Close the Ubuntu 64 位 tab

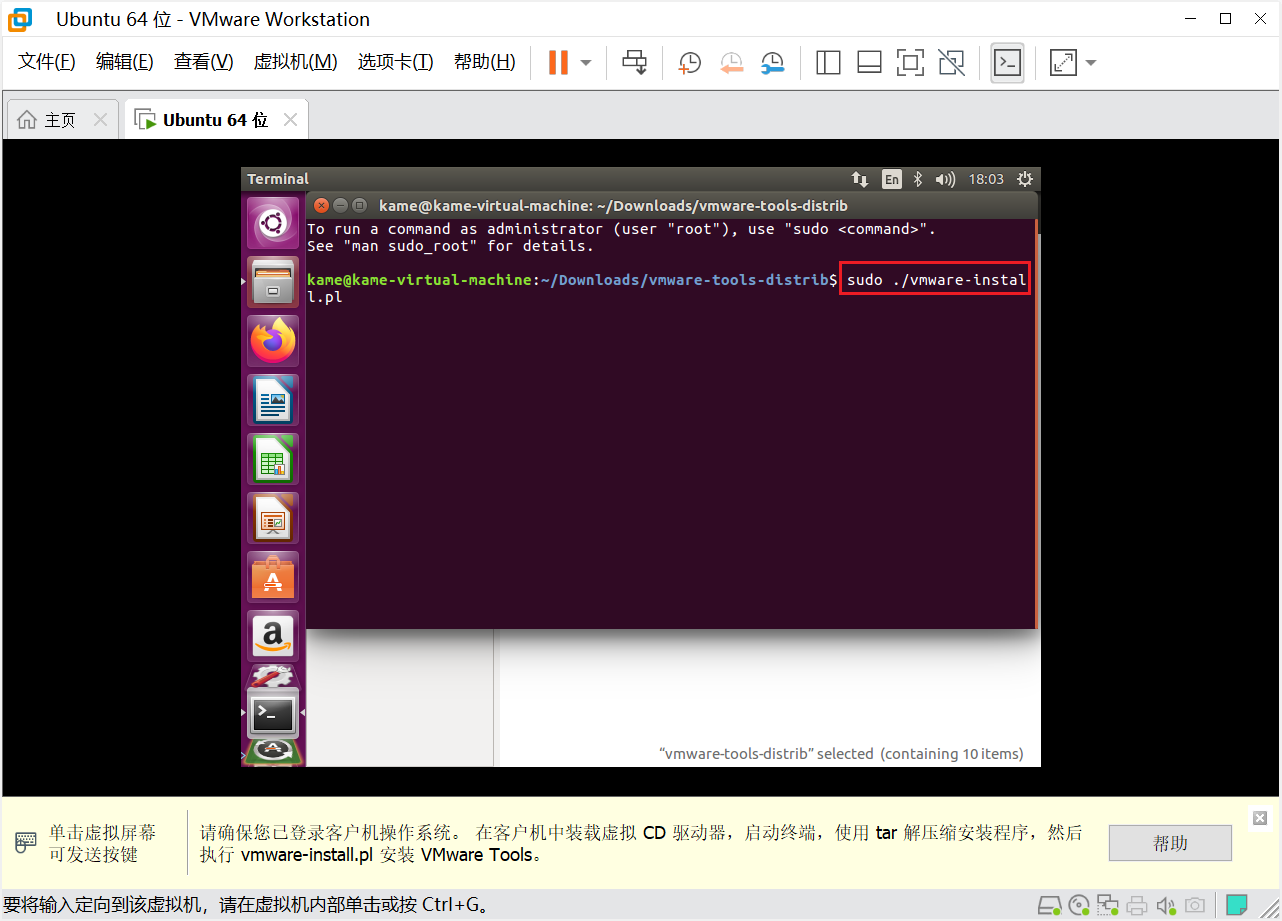click(x=290, y=120)
